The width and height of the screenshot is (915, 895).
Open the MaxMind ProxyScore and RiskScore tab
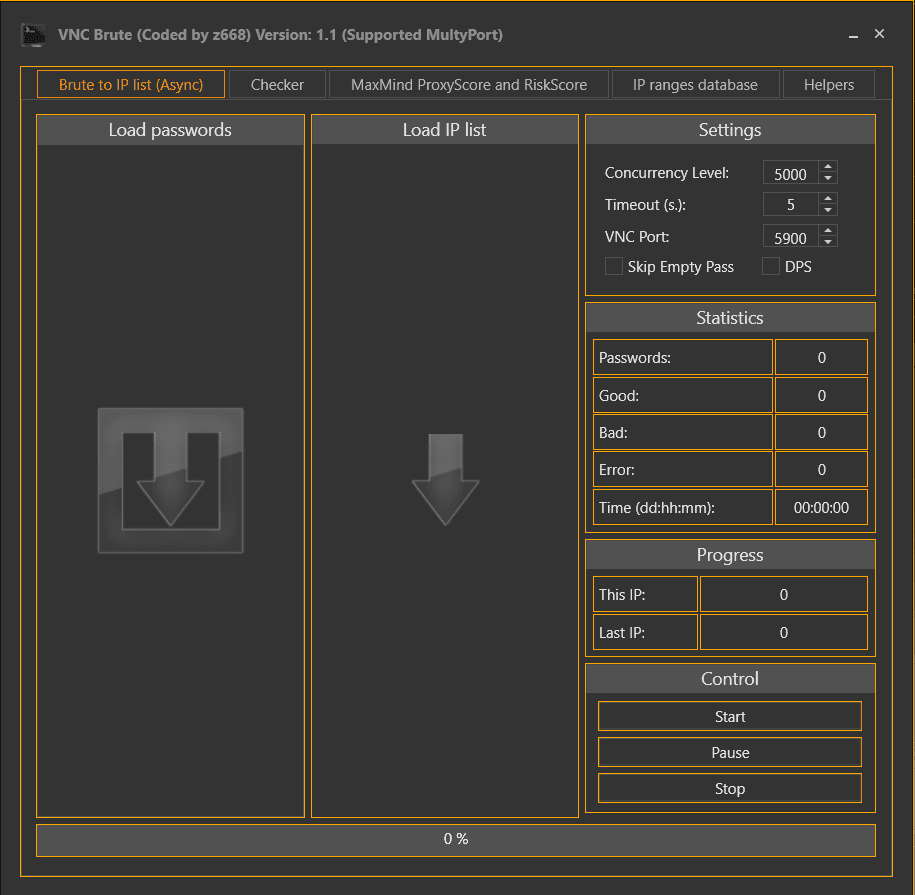pyautogui.click(x=469, y=85)
